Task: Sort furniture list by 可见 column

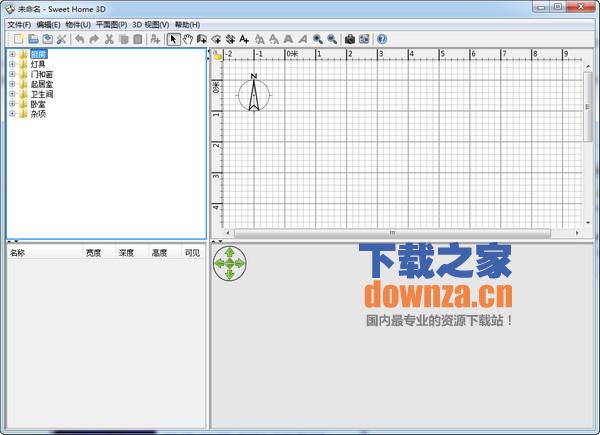Action: [x=192, y=253]
